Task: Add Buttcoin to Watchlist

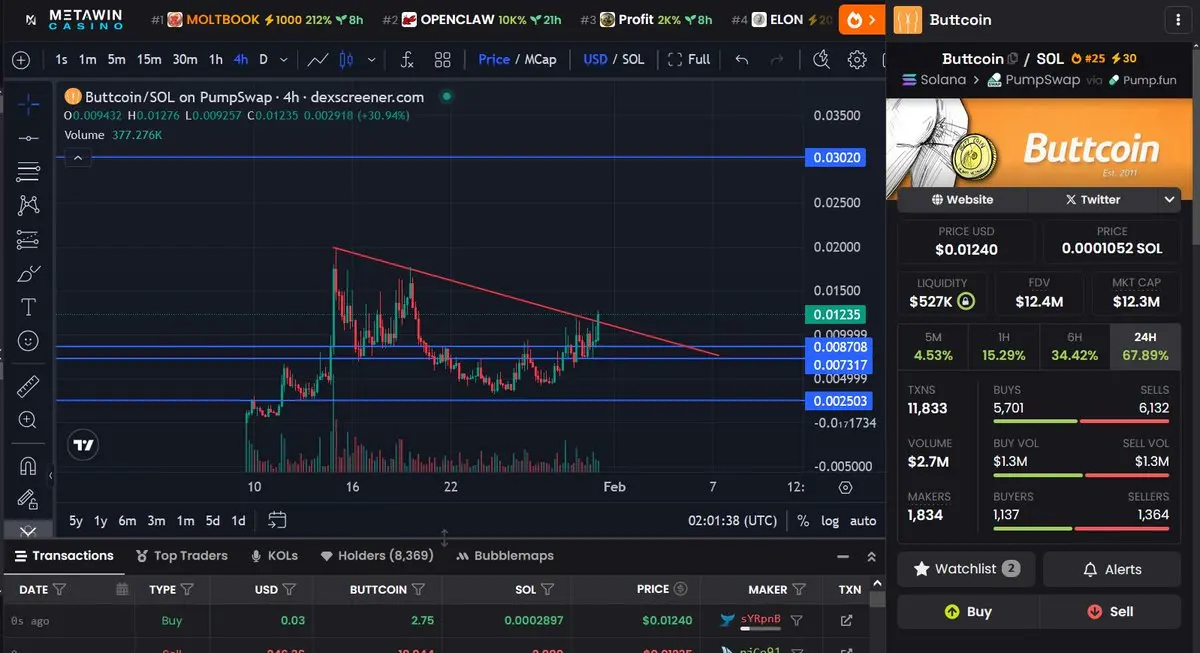Action: 966,569
